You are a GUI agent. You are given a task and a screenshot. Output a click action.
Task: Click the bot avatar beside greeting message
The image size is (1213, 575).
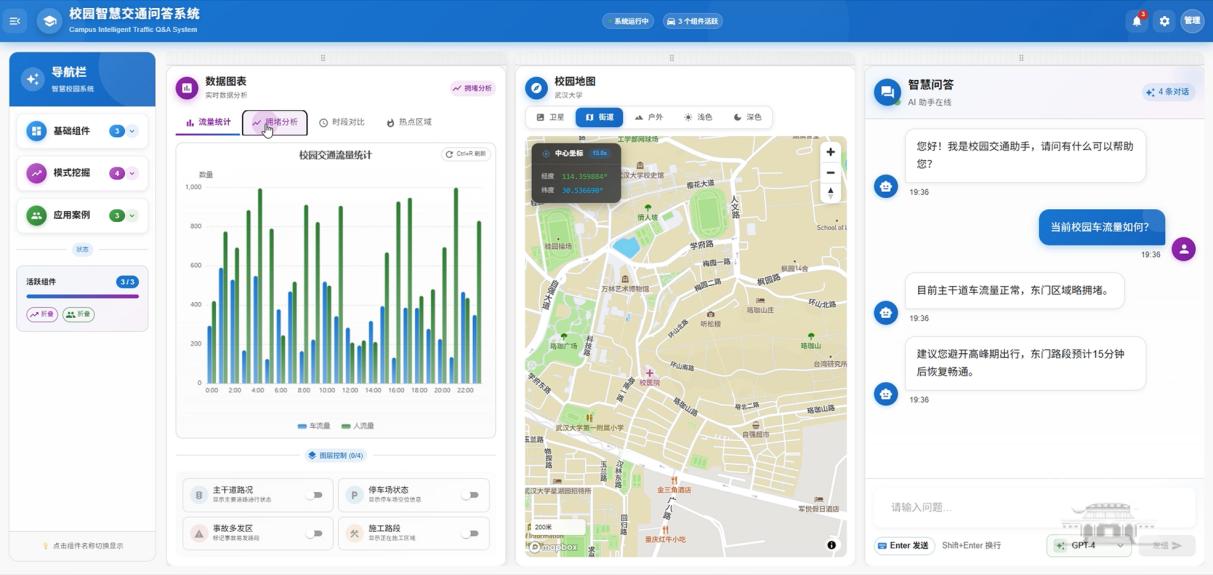point(886,186)
